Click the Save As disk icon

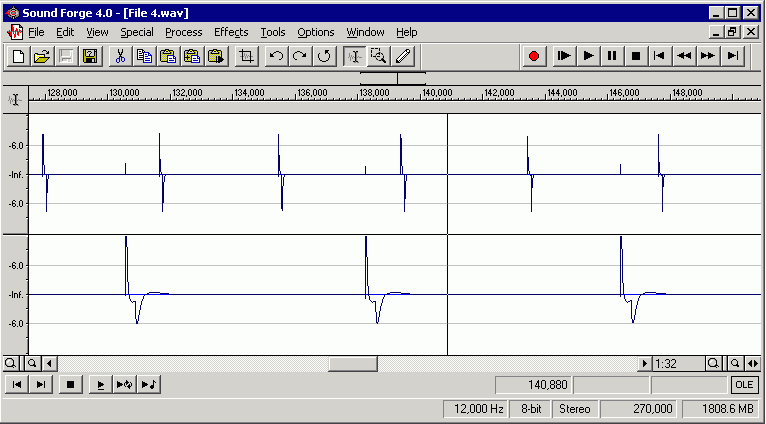[90, 56]
